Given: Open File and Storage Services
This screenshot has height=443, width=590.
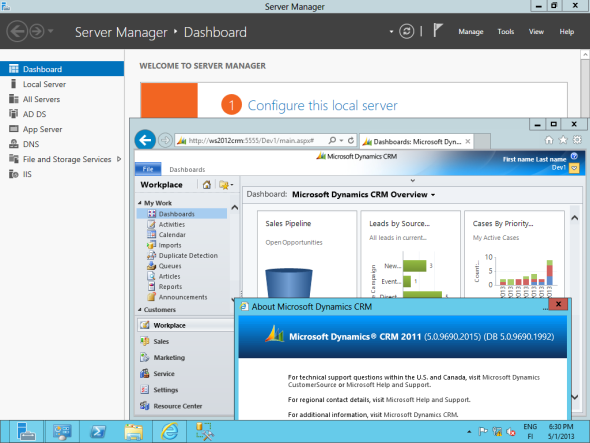Looking at the screenshot, I should click(67, 159).
